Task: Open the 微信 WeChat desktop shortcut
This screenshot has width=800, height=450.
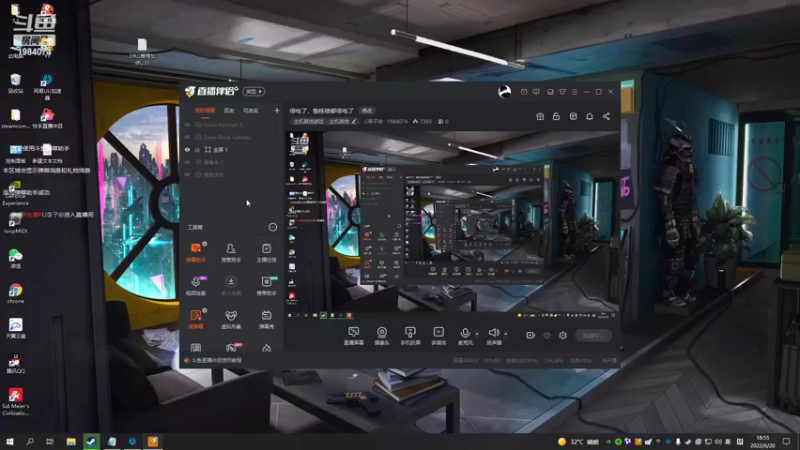Action: coord(15,258)
